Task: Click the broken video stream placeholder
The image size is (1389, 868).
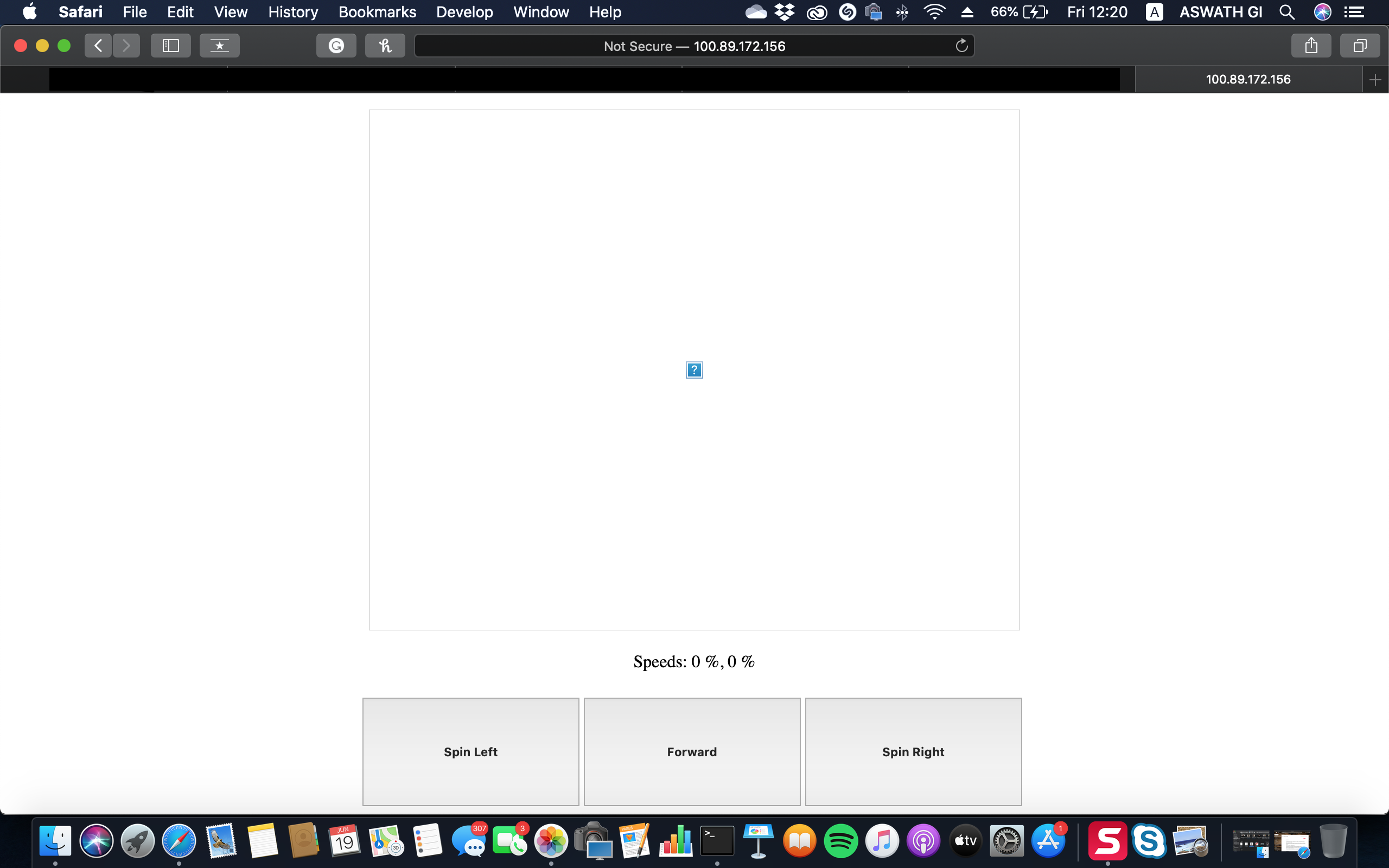Action: (x=694, y=371)
